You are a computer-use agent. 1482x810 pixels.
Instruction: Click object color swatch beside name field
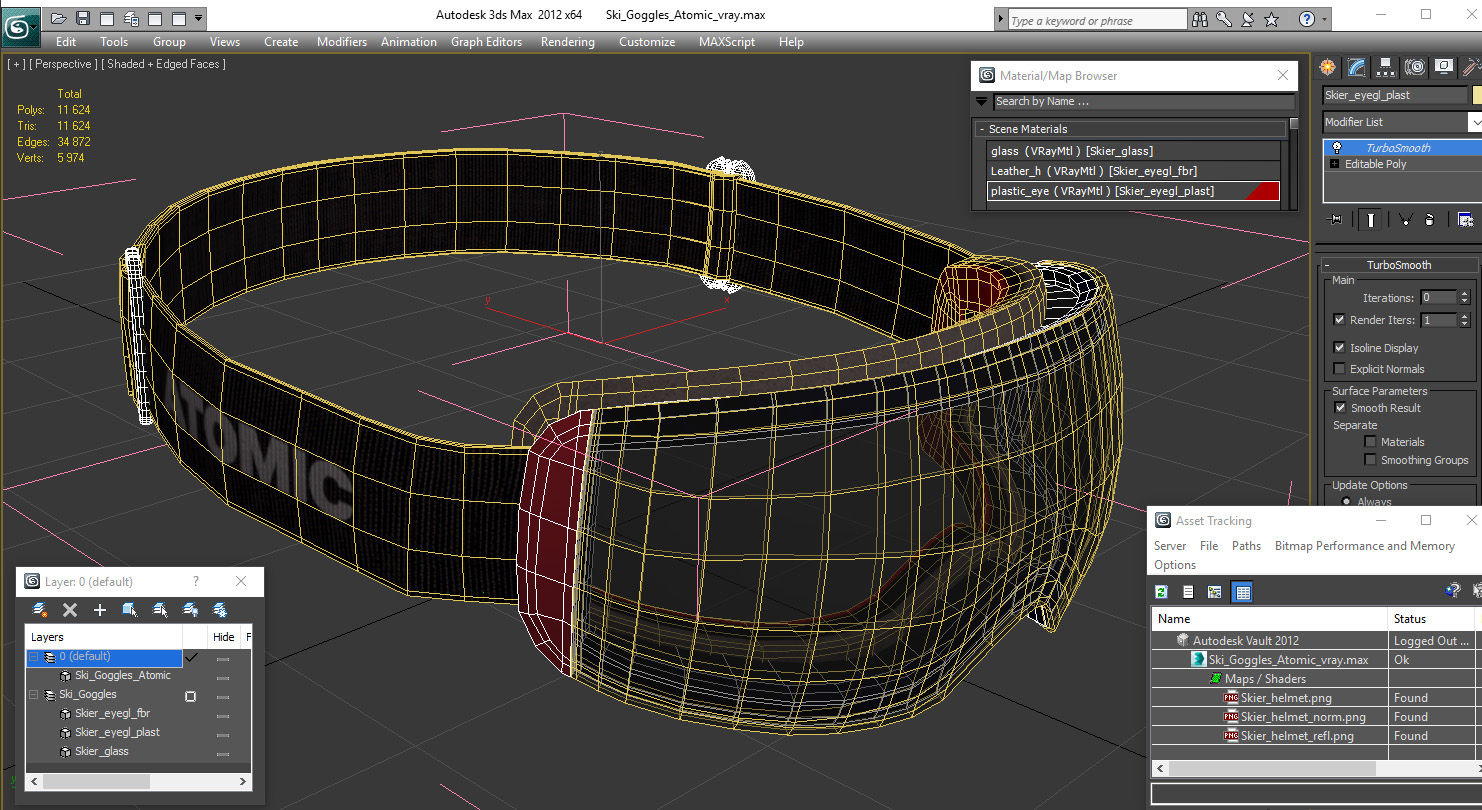pos(1476,95)
